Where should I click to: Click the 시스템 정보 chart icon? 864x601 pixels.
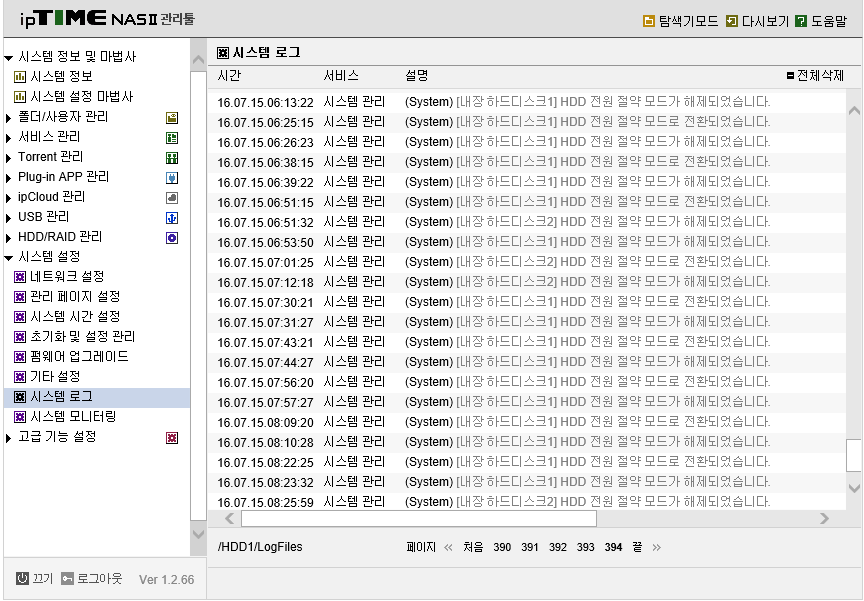coord(20,77)
